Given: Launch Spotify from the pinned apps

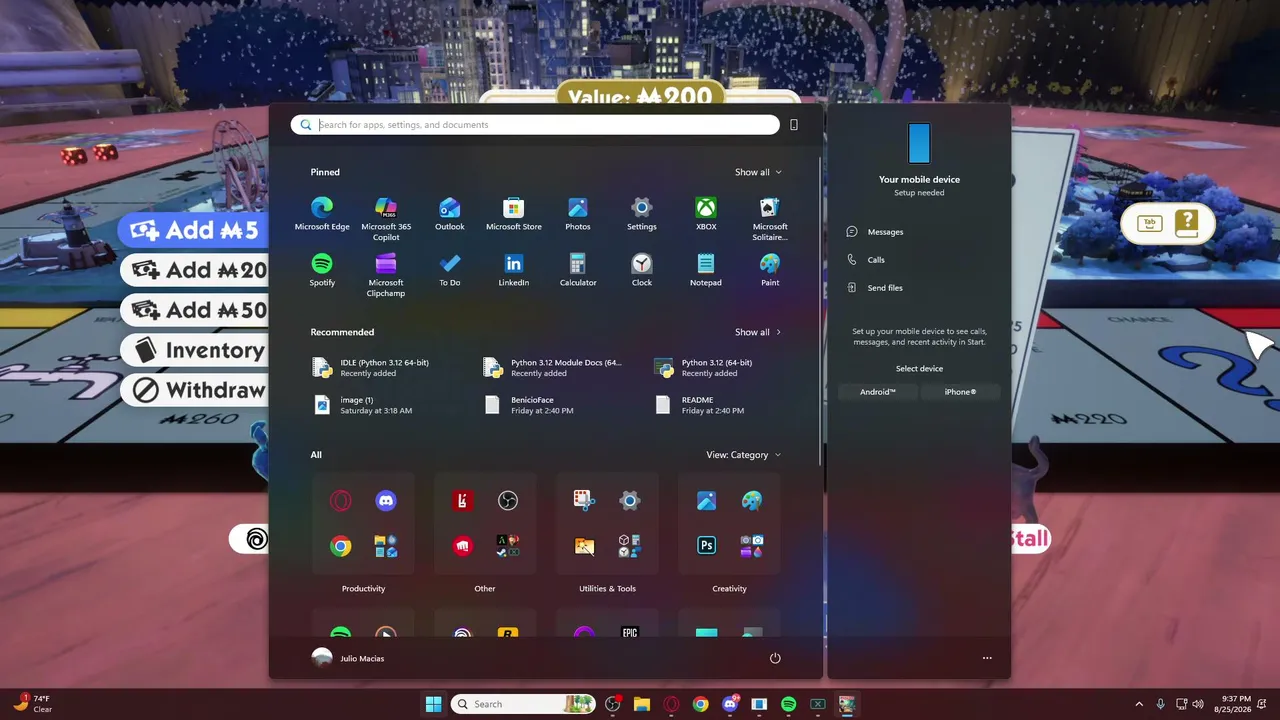Looking at the screenshot, I should click(x=322, y=269).
